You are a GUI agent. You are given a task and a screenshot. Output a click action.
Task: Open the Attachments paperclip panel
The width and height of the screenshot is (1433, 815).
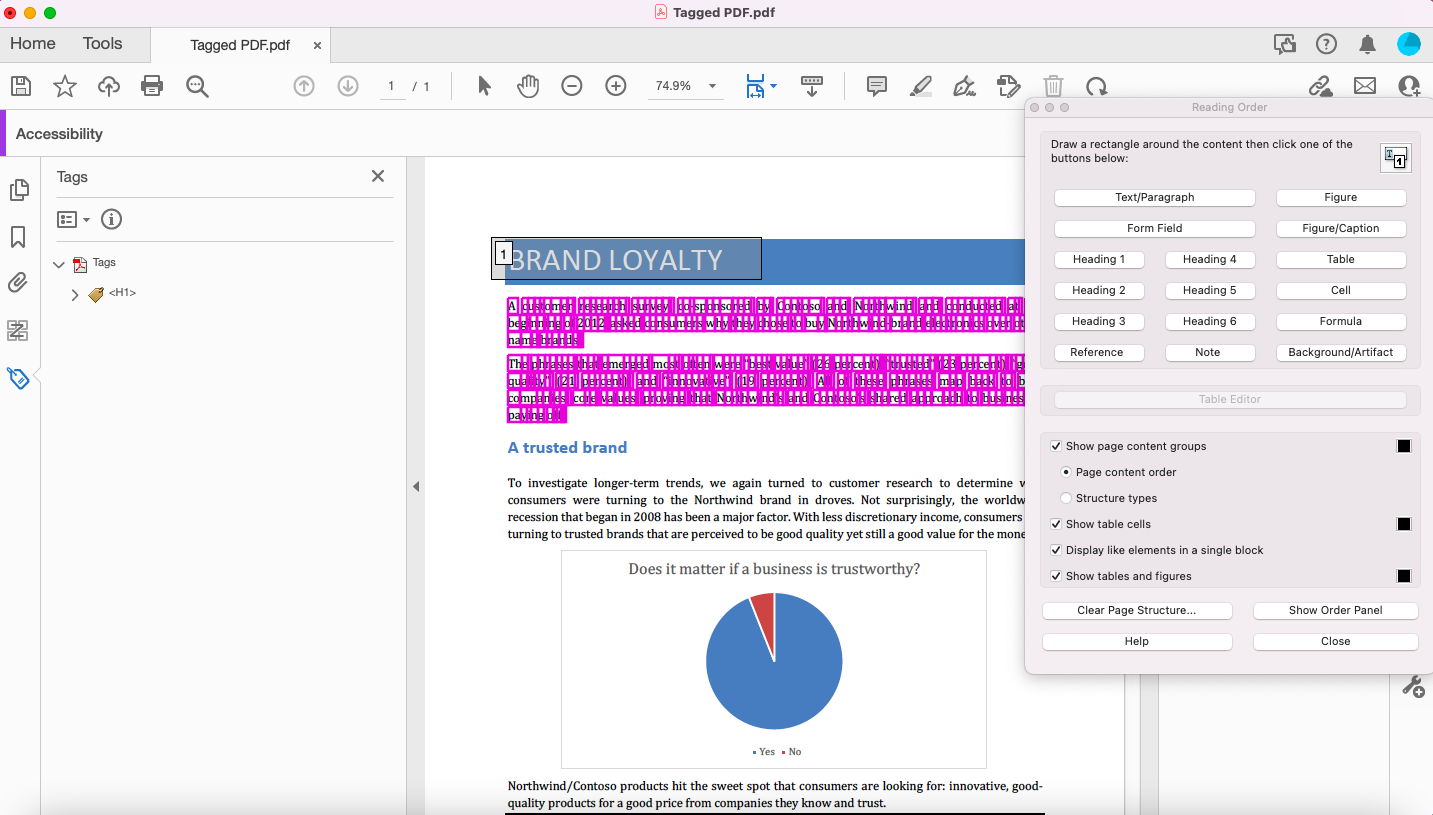click(x=18, y=283)
